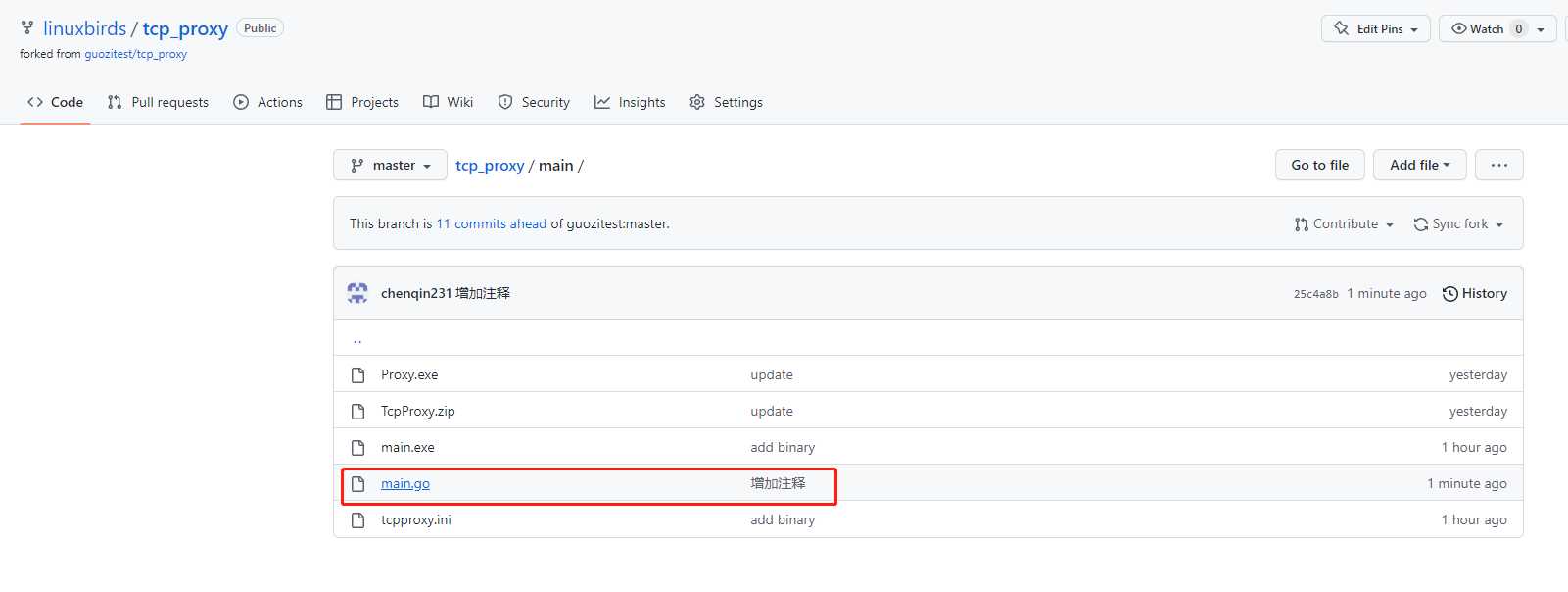Click the file icon beside main.exe
The image size is (1568, 592).
(358, 447)
